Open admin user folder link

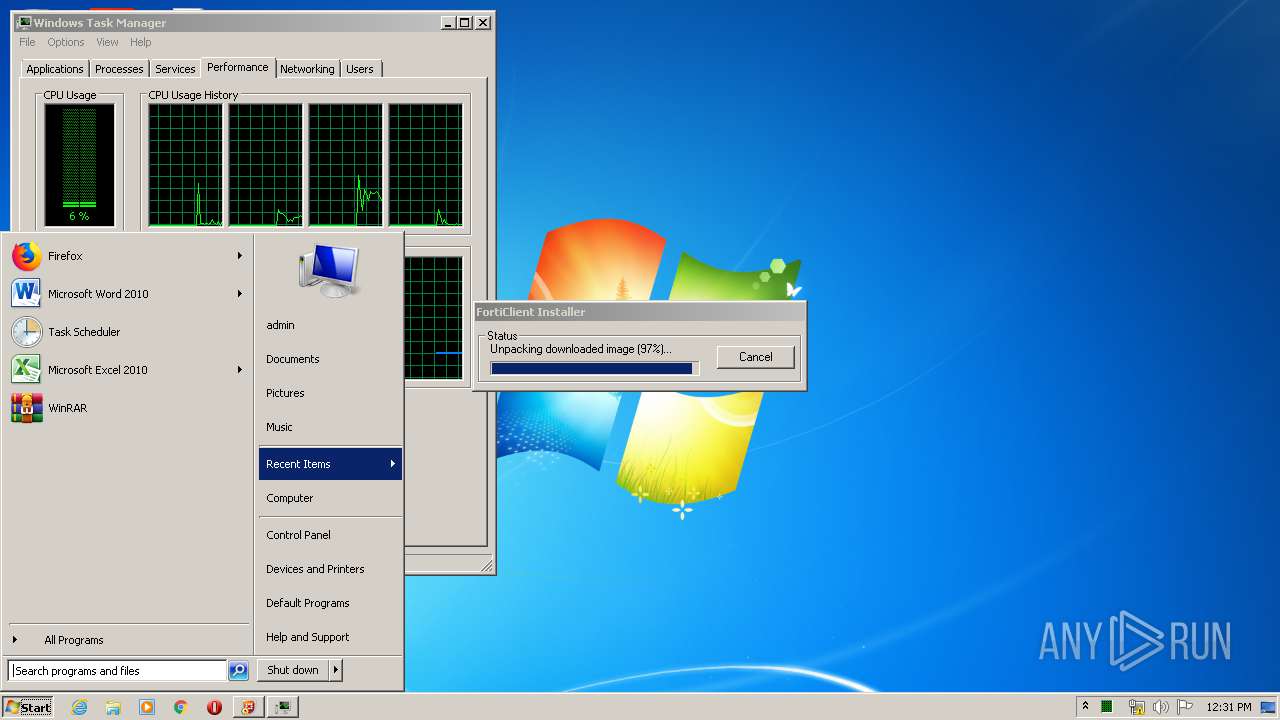(x=280, y=325)
